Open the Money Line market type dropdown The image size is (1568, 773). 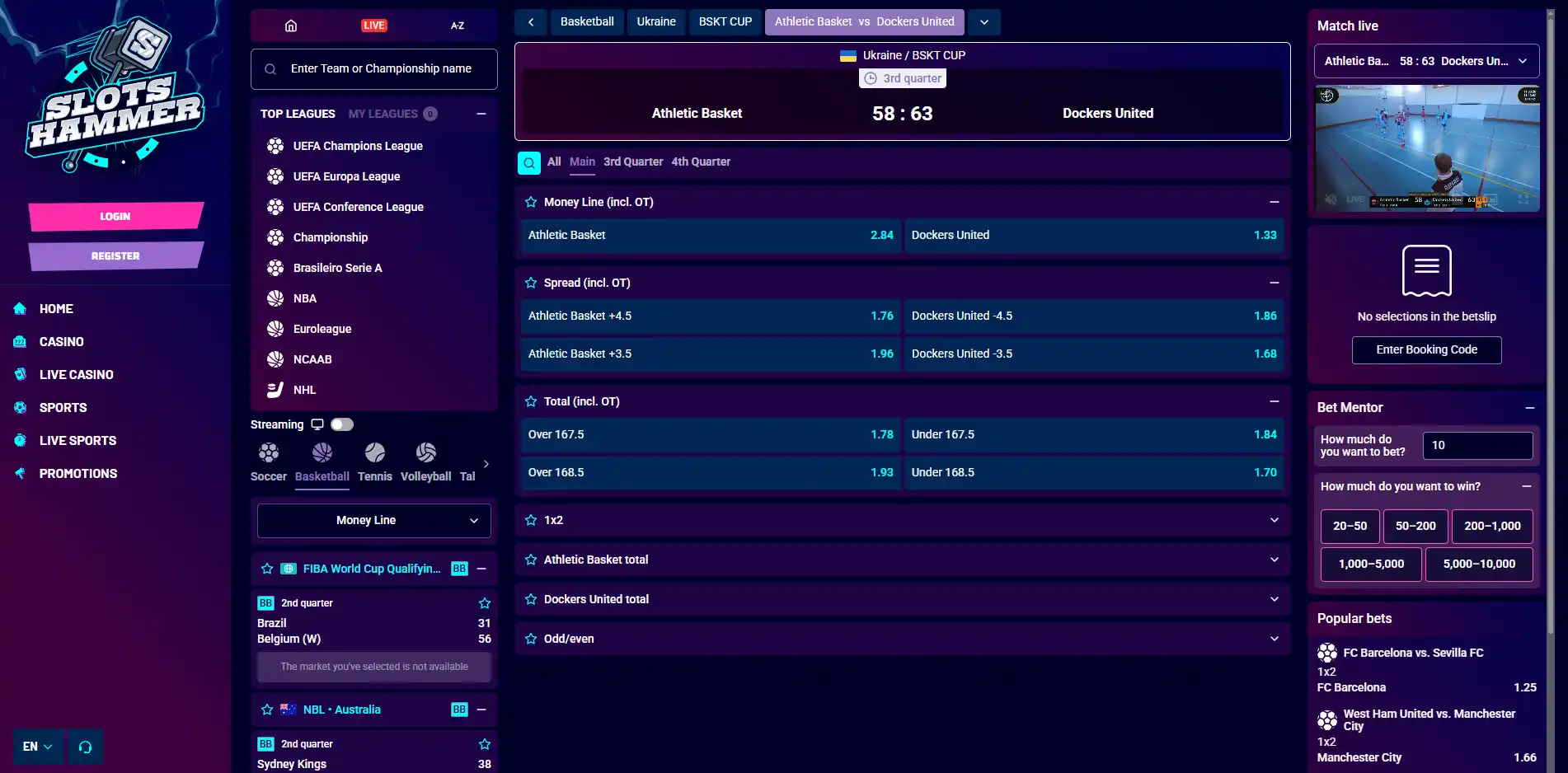374,521
